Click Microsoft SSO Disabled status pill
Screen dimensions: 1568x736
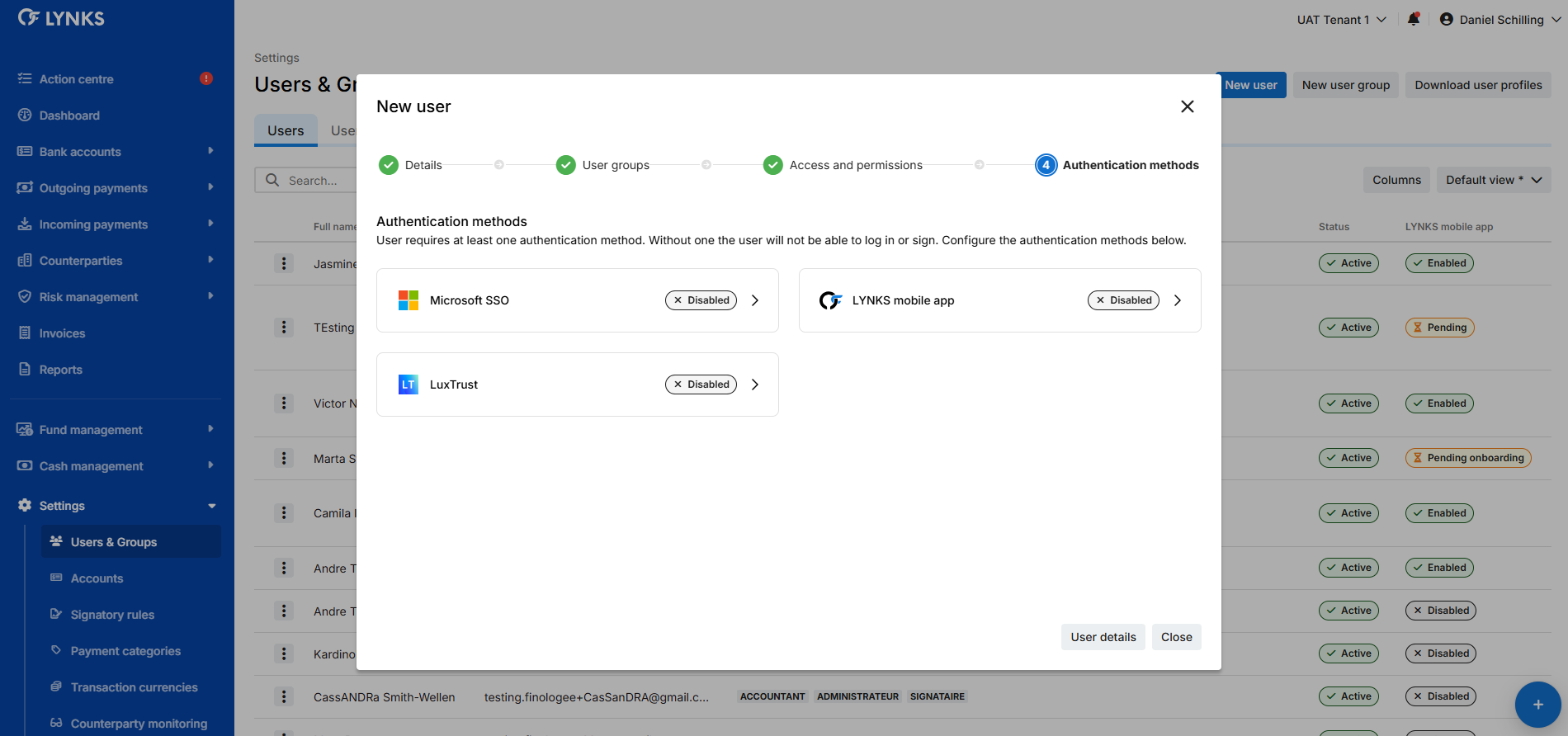[701, 300]
